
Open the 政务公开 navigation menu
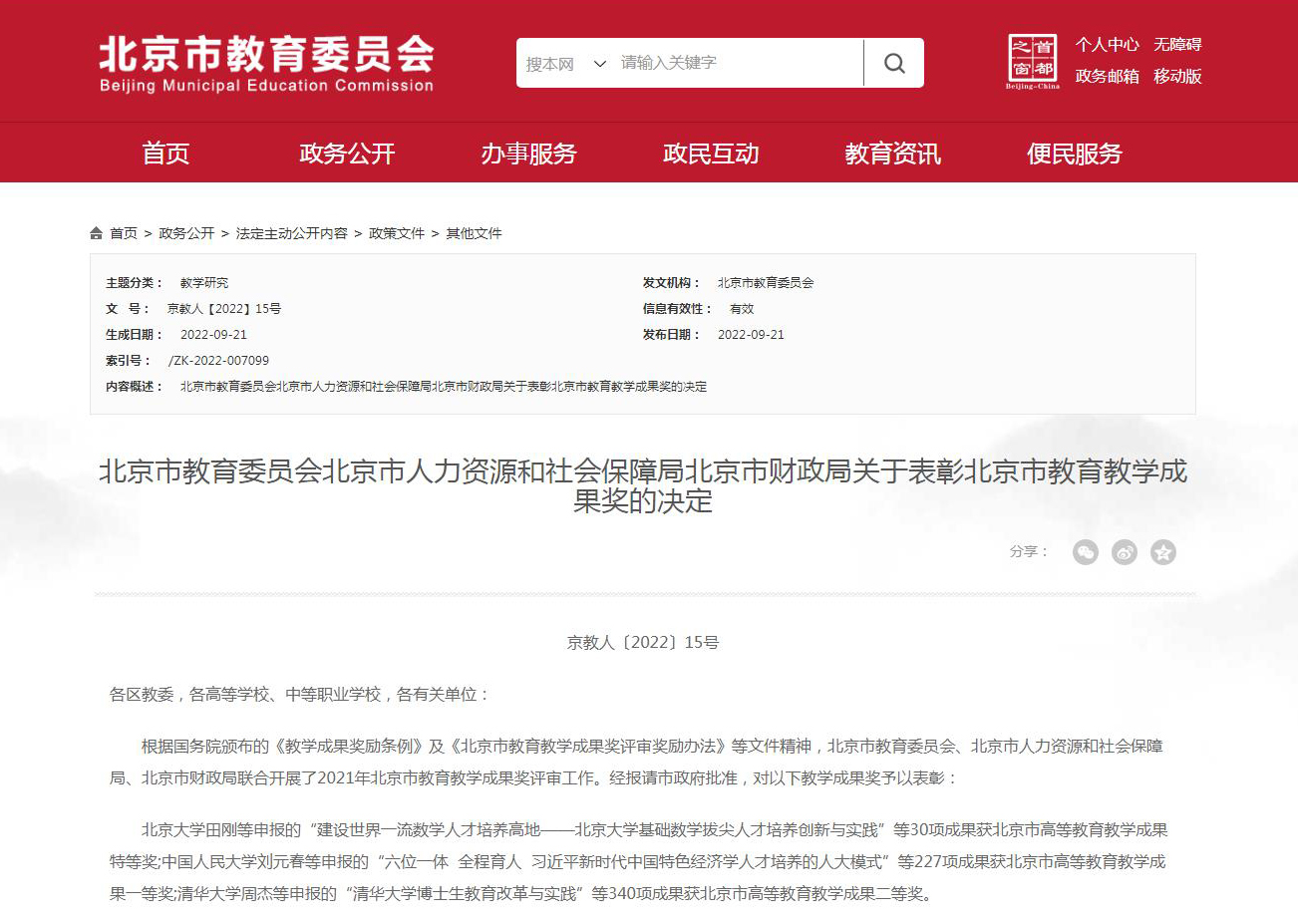(347, 154)
